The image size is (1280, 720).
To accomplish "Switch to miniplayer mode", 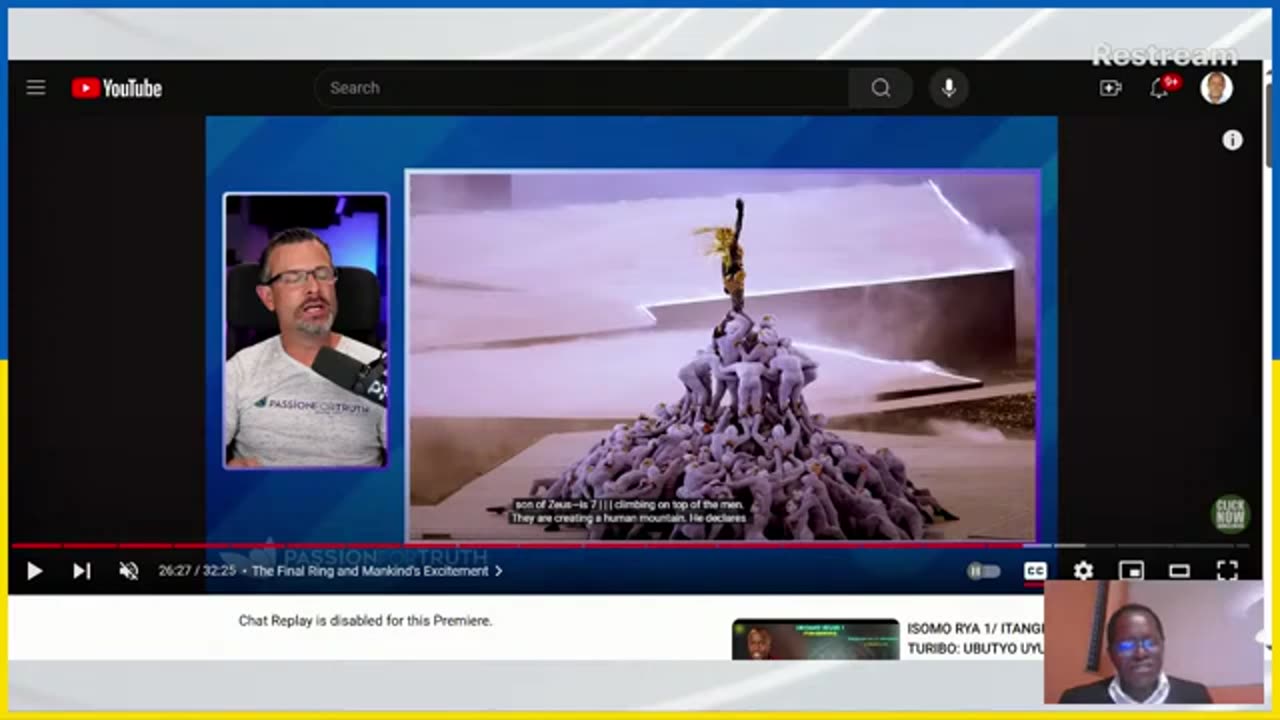I will [1131, 571].
